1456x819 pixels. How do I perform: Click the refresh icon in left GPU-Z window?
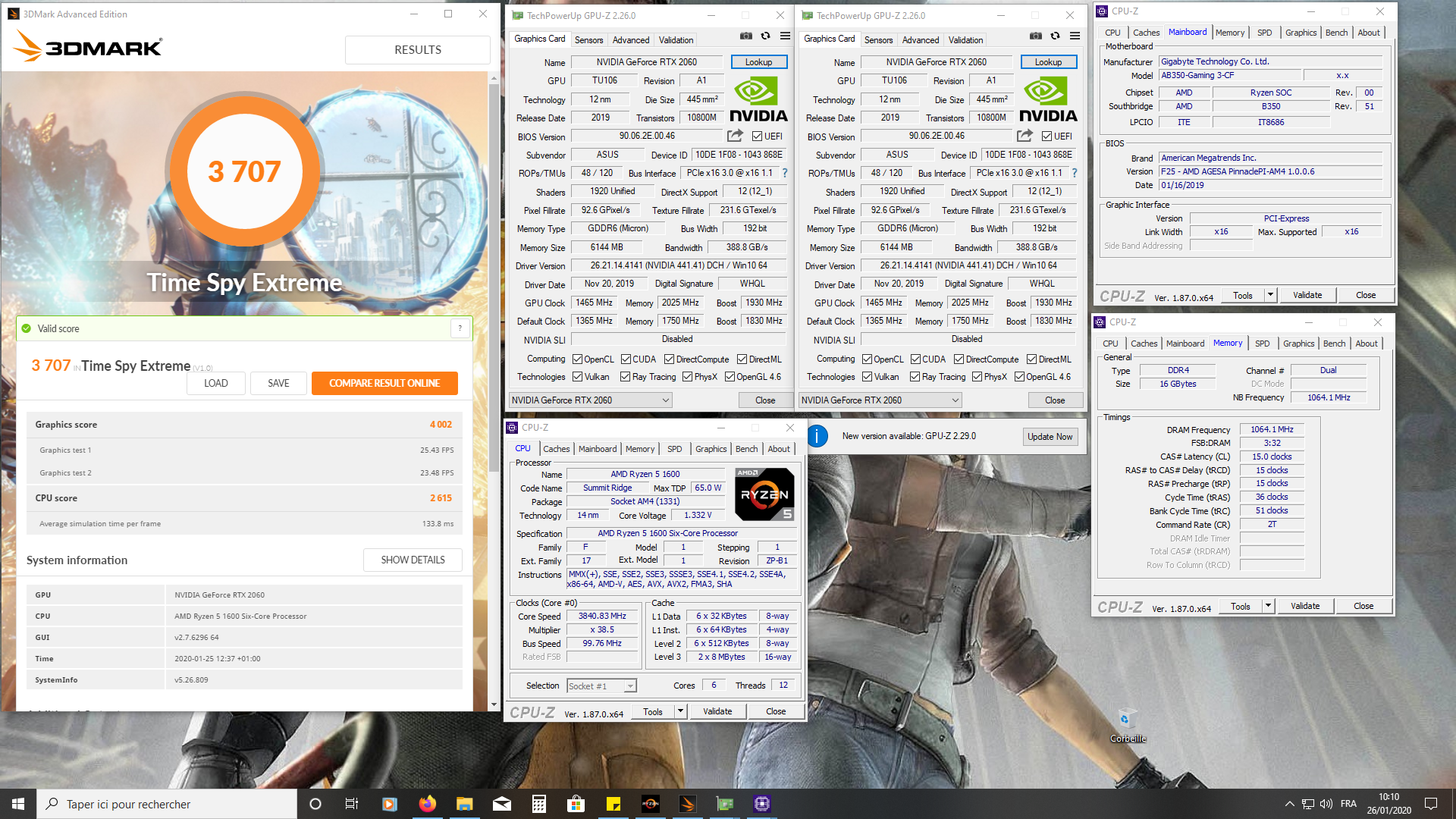tap(766, 36)
